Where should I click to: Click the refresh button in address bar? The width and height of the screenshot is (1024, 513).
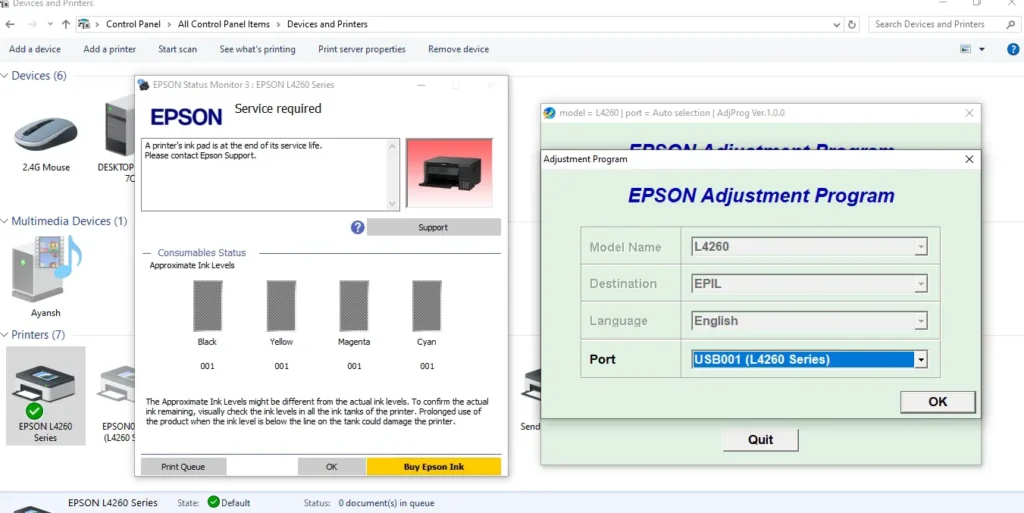pyautogui.click(x=852, y=24)
